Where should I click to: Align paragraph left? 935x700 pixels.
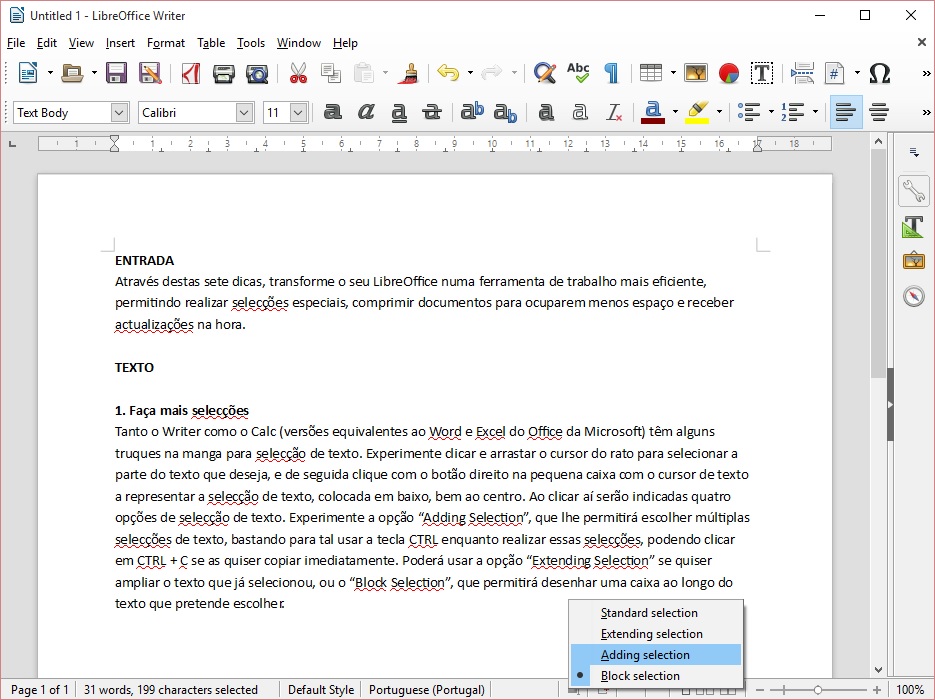(x=846, y=112)
